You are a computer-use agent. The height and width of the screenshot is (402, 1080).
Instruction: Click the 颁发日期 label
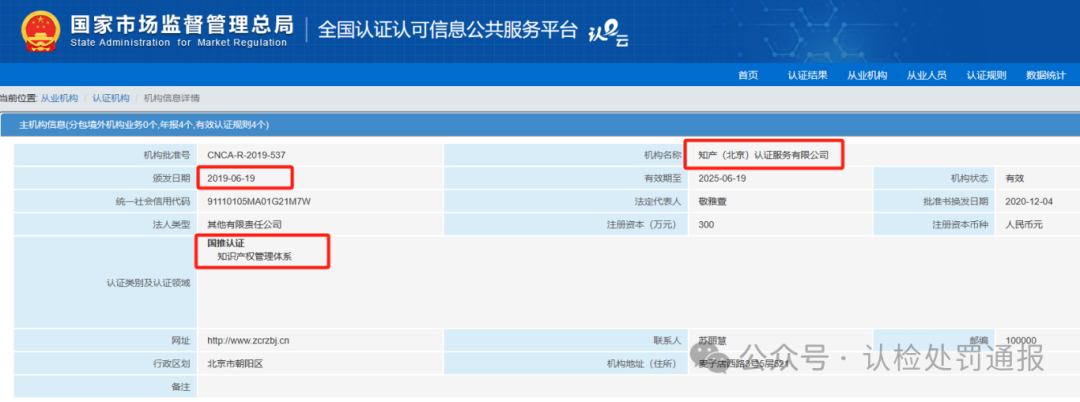tap(171, 178)
